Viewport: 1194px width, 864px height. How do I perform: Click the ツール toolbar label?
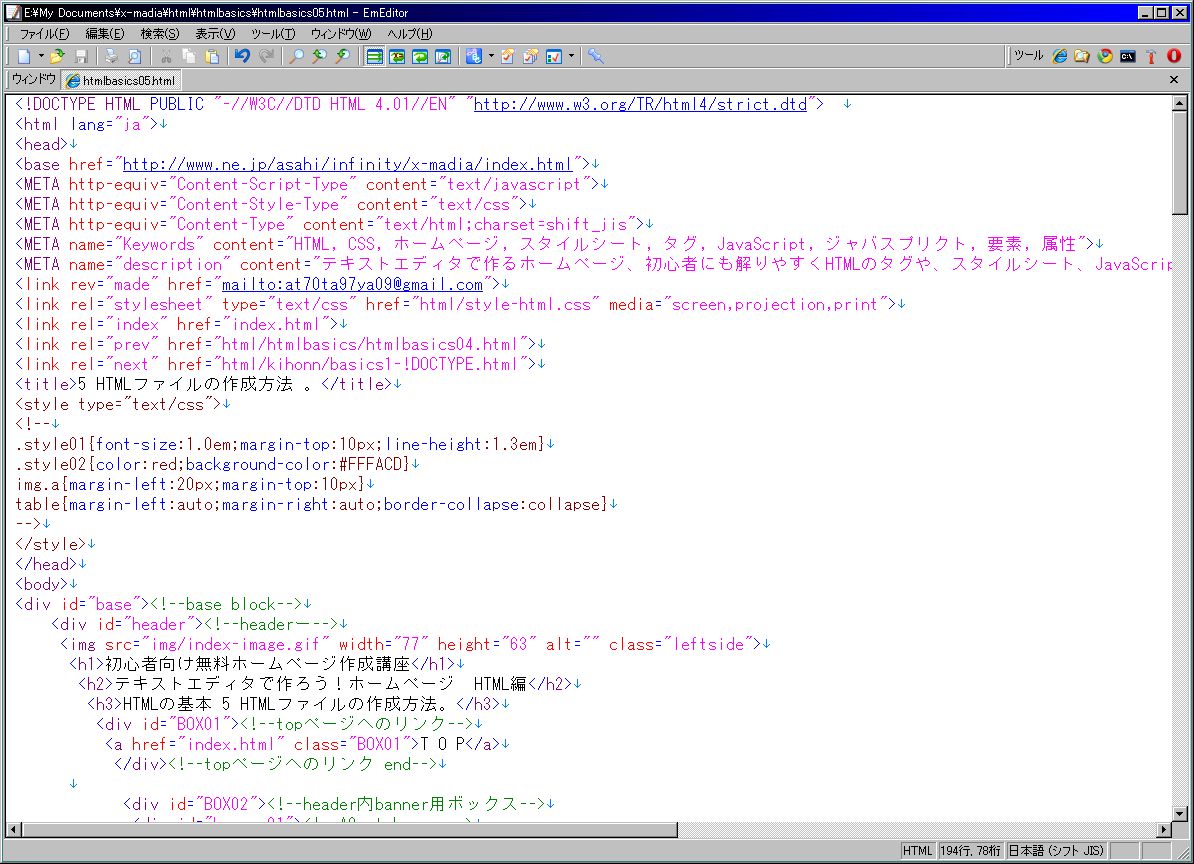[x=1029, y=56]
